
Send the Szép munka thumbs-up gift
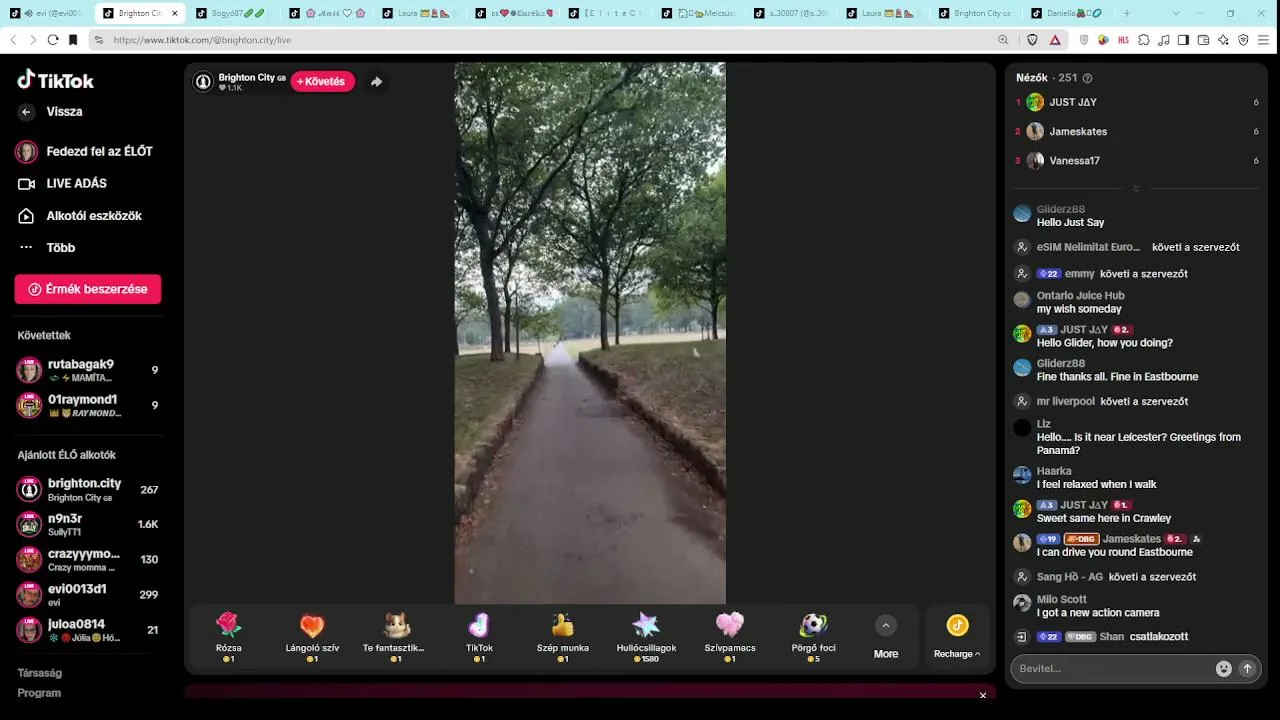(562, 637)
